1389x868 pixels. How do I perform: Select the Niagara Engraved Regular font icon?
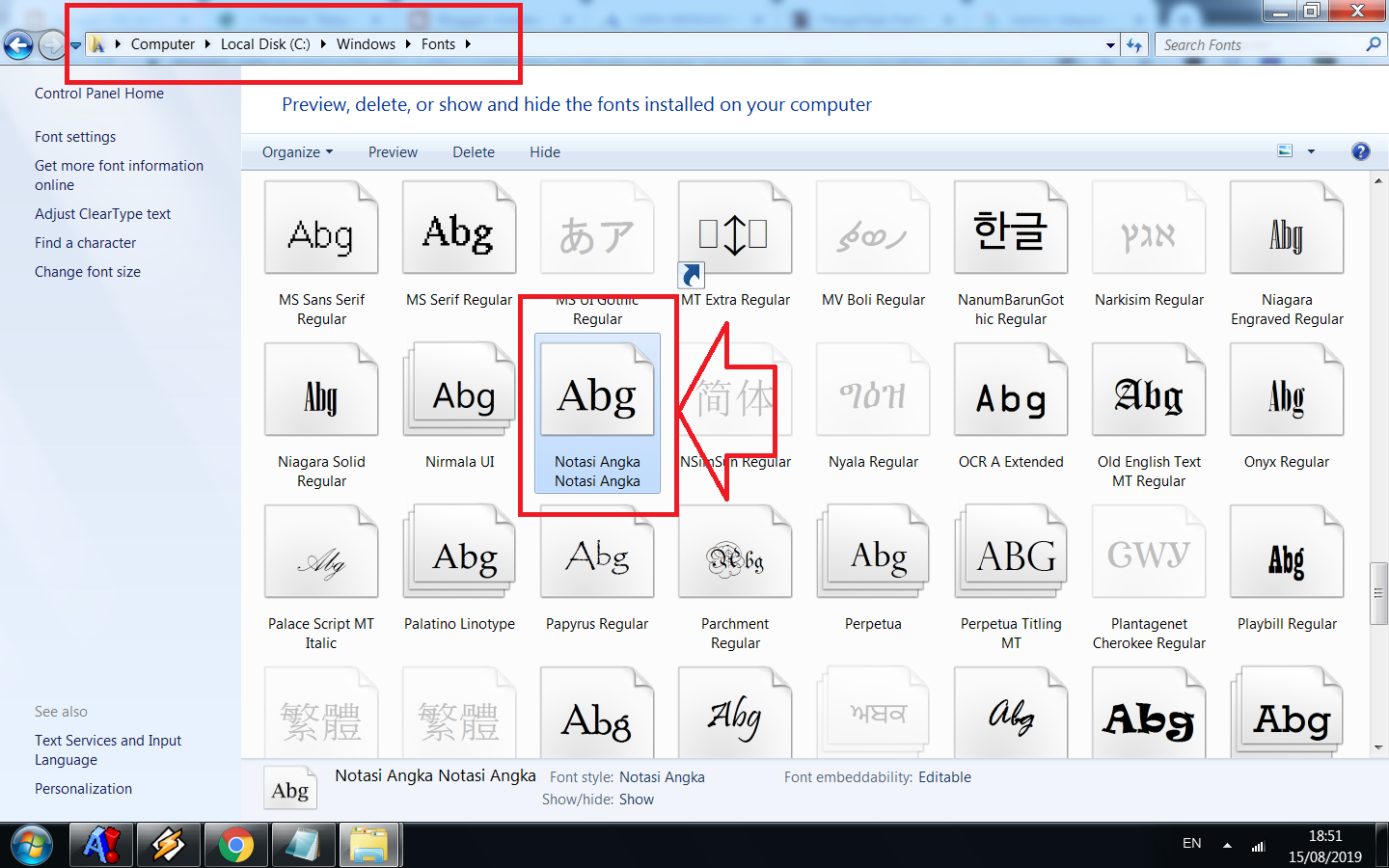tap(1287, 229)
